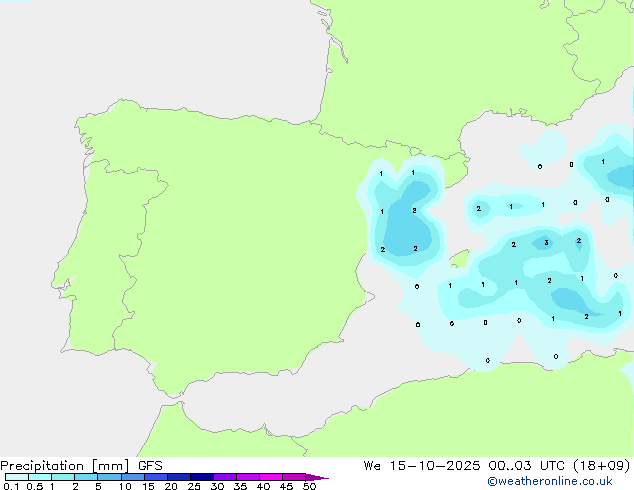The width and height of the screenshot is (634, 490).
Task: Click the green Ibiza island on the map
Action: point(460,259)
